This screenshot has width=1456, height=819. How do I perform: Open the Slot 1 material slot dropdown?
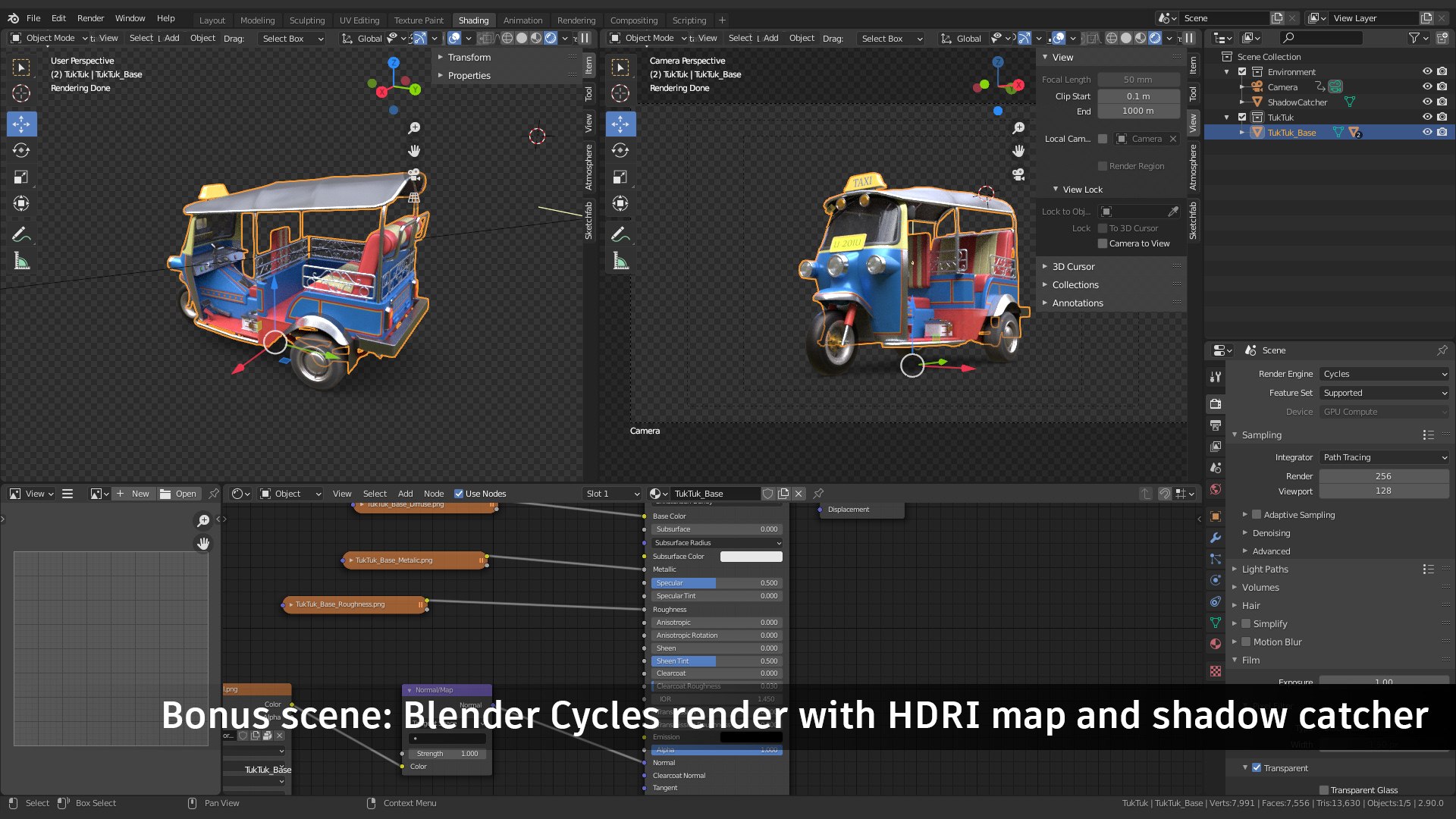613,494
